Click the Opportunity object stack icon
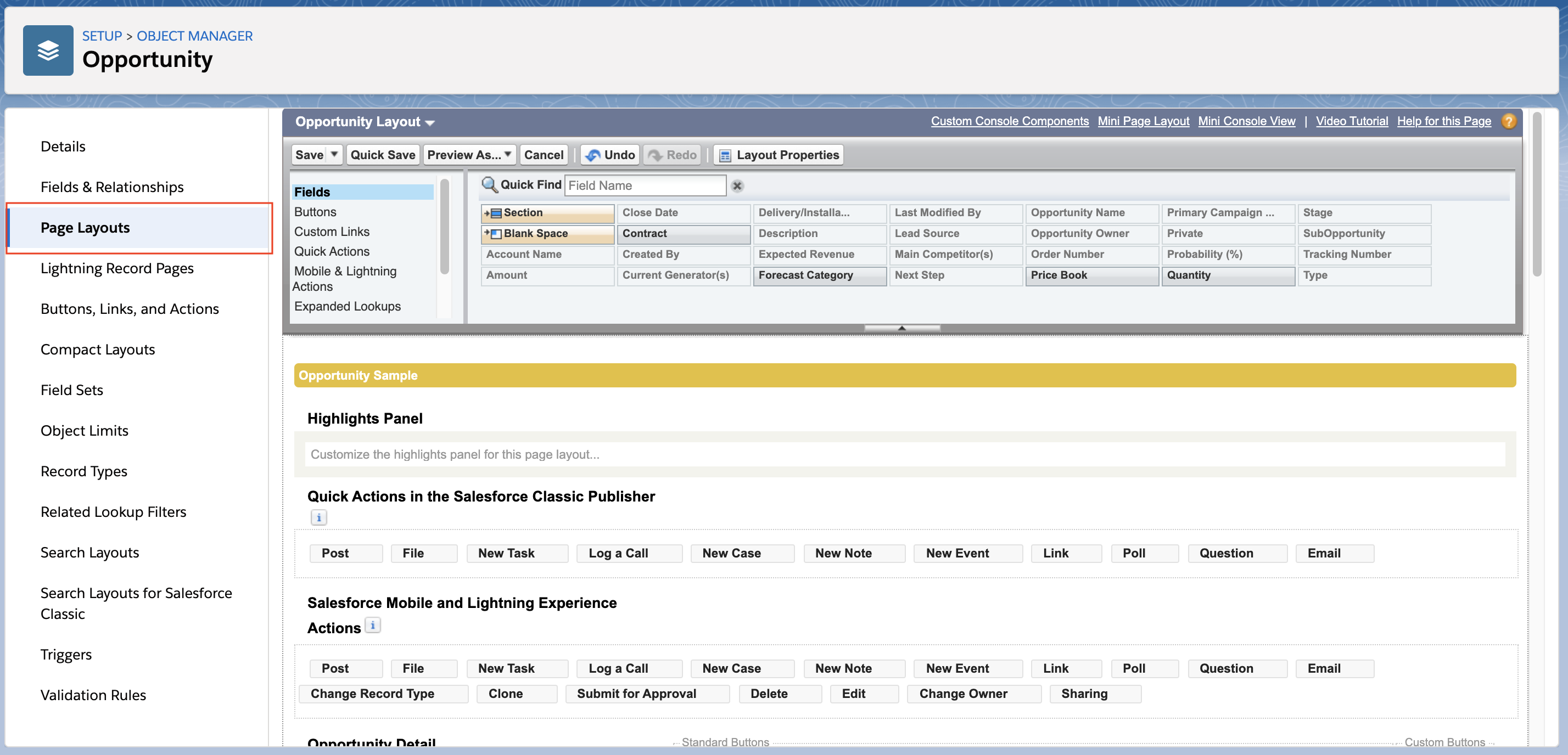 point(48,50)
